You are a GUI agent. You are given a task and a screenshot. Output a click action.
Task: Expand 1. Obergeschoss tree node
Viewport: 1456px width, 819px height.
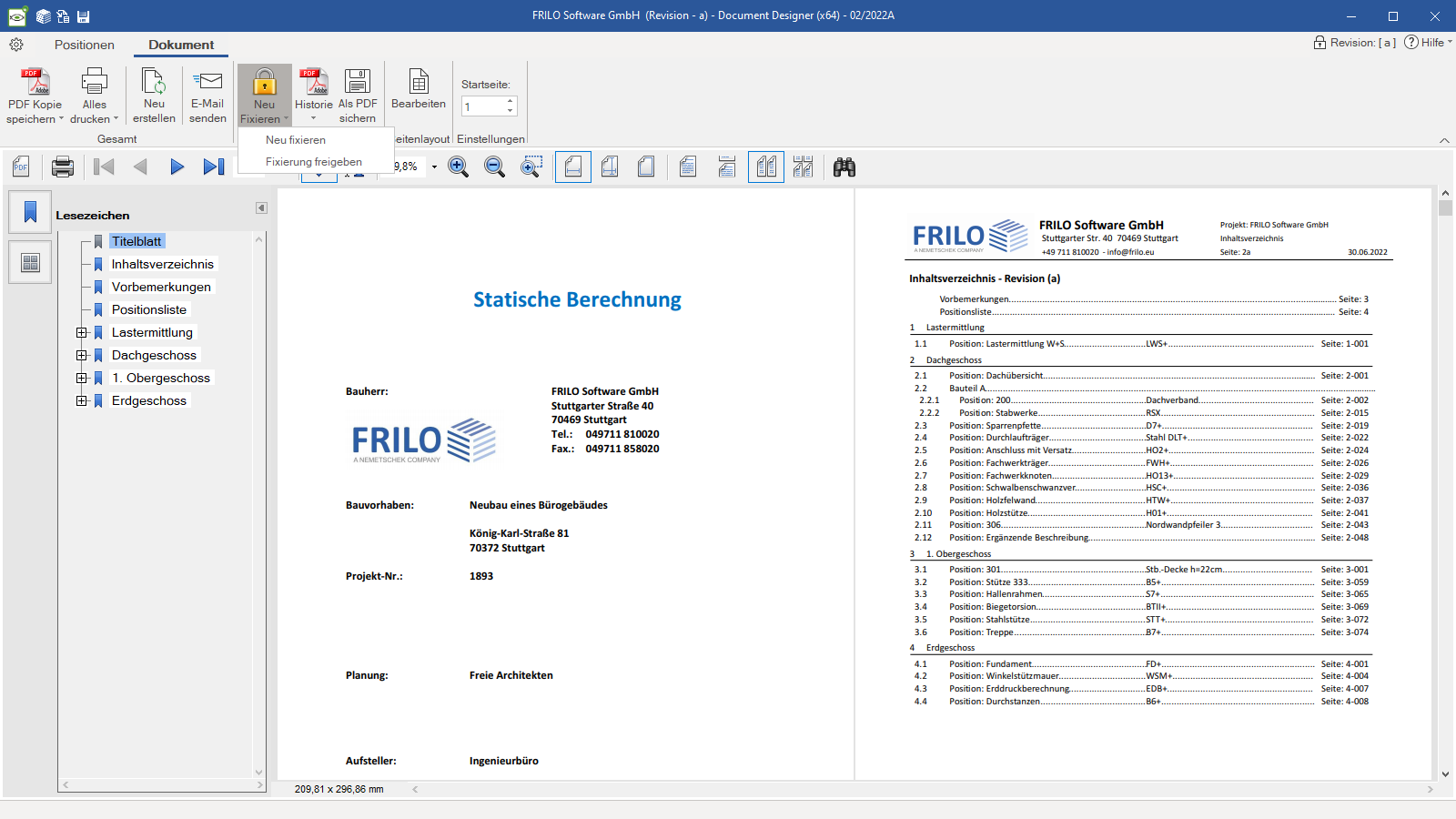[x=82, y=378]
